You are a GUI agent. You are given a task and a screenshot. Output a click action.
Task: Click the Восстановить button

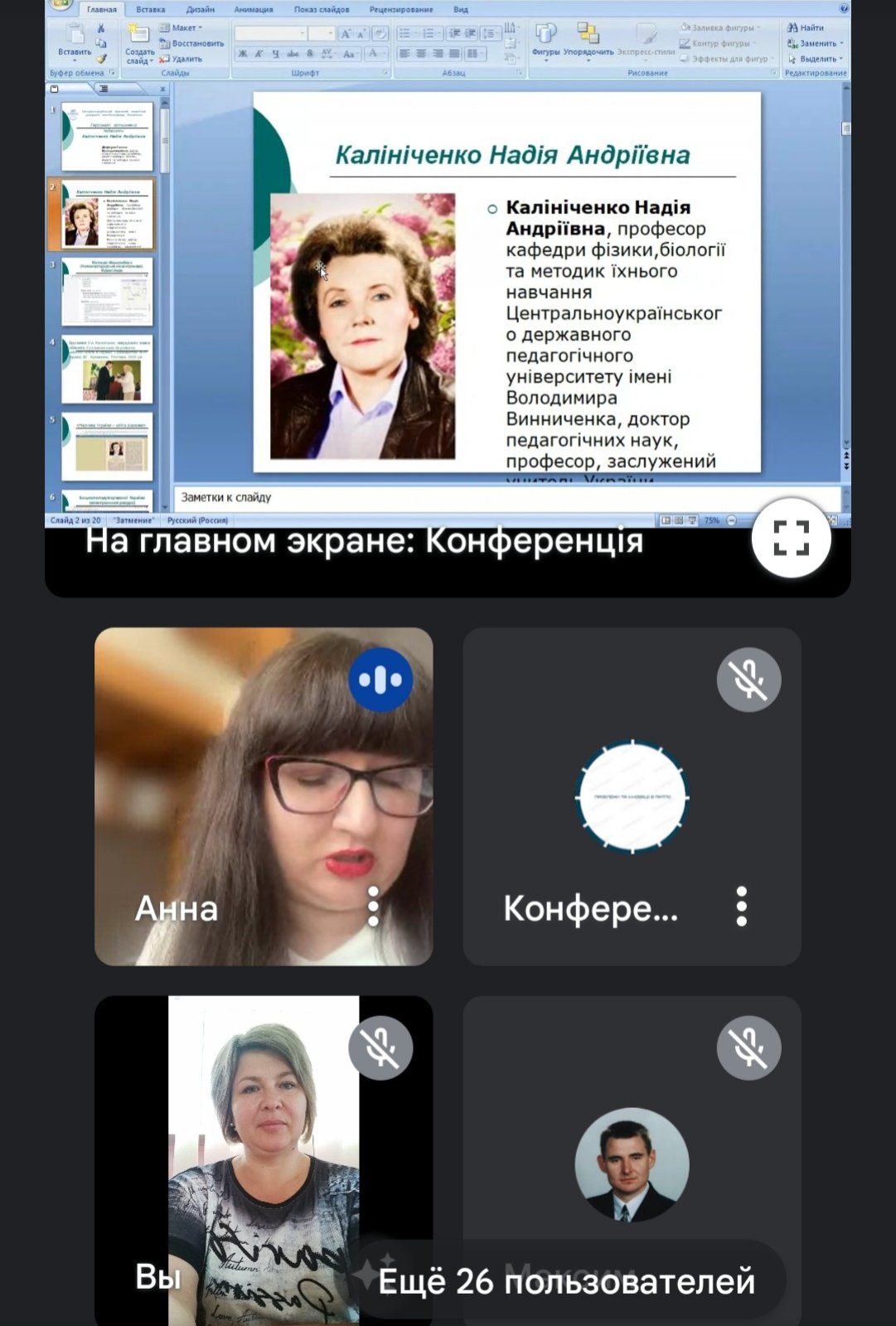[x=191, y=43]
